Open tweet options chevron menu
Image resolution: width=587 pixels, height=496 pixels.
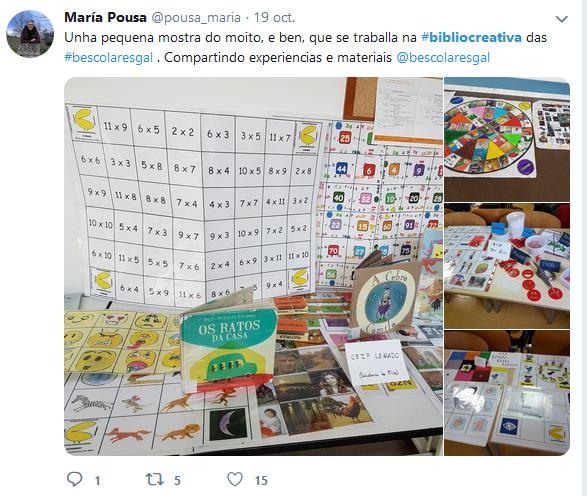pyautogui.click(x=562, y=19)
